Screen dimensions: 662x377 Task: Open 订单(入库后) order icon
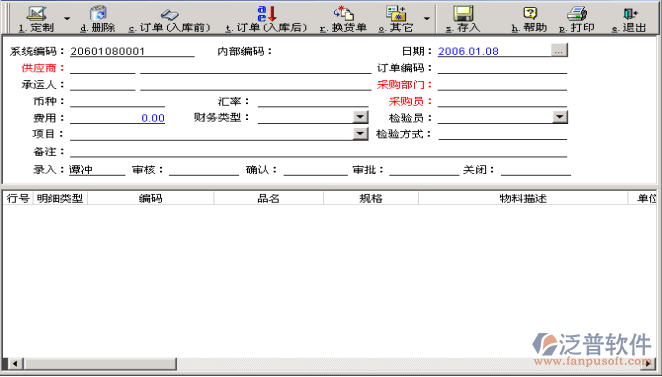click(267, 14)
